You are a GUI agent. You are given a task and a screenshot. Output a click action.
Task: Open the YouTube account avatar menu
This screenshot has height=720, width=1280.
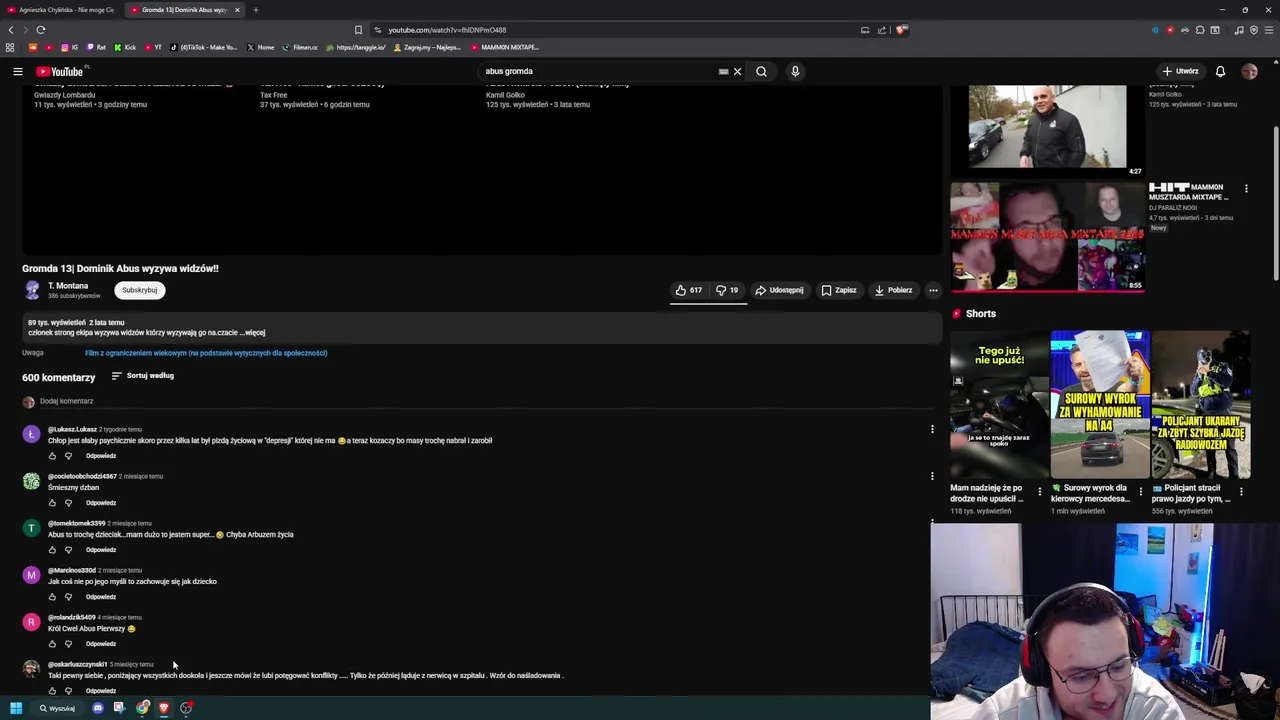pos(1249,71)
